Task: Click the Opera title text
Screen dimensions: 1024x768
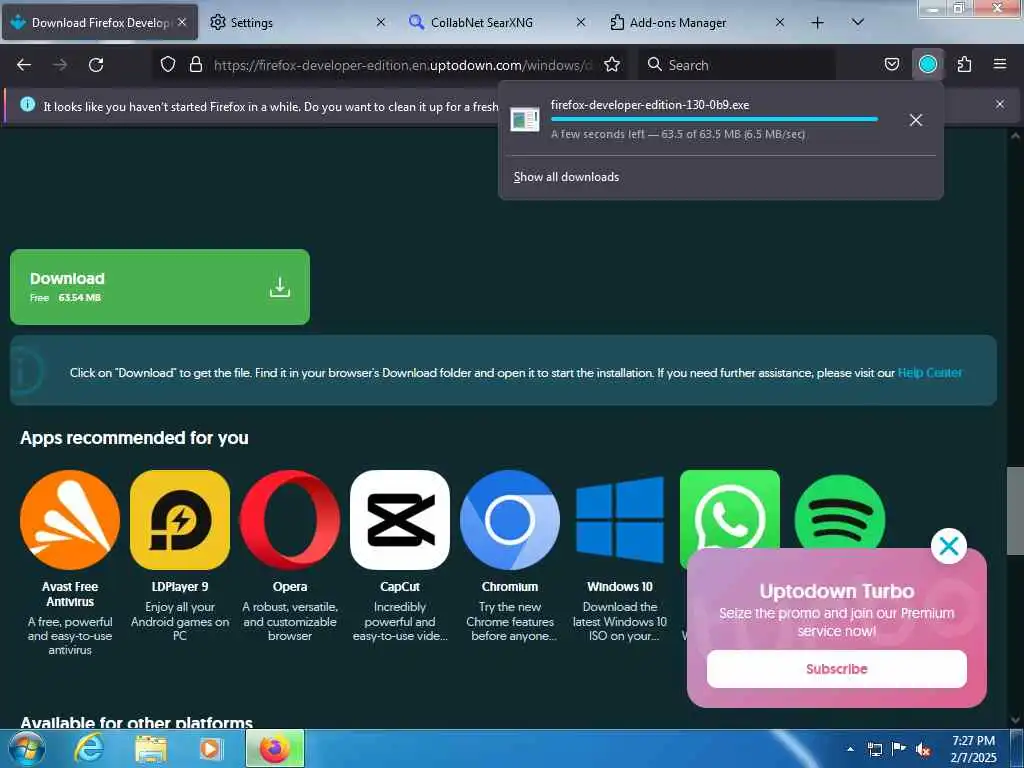Action: pos(290,587)
